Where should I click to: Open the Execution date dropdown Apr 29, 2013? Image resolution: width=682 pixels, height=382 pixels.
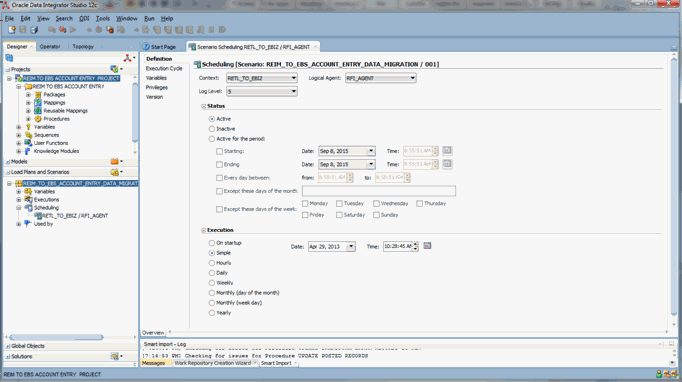(x=351, y=247)
